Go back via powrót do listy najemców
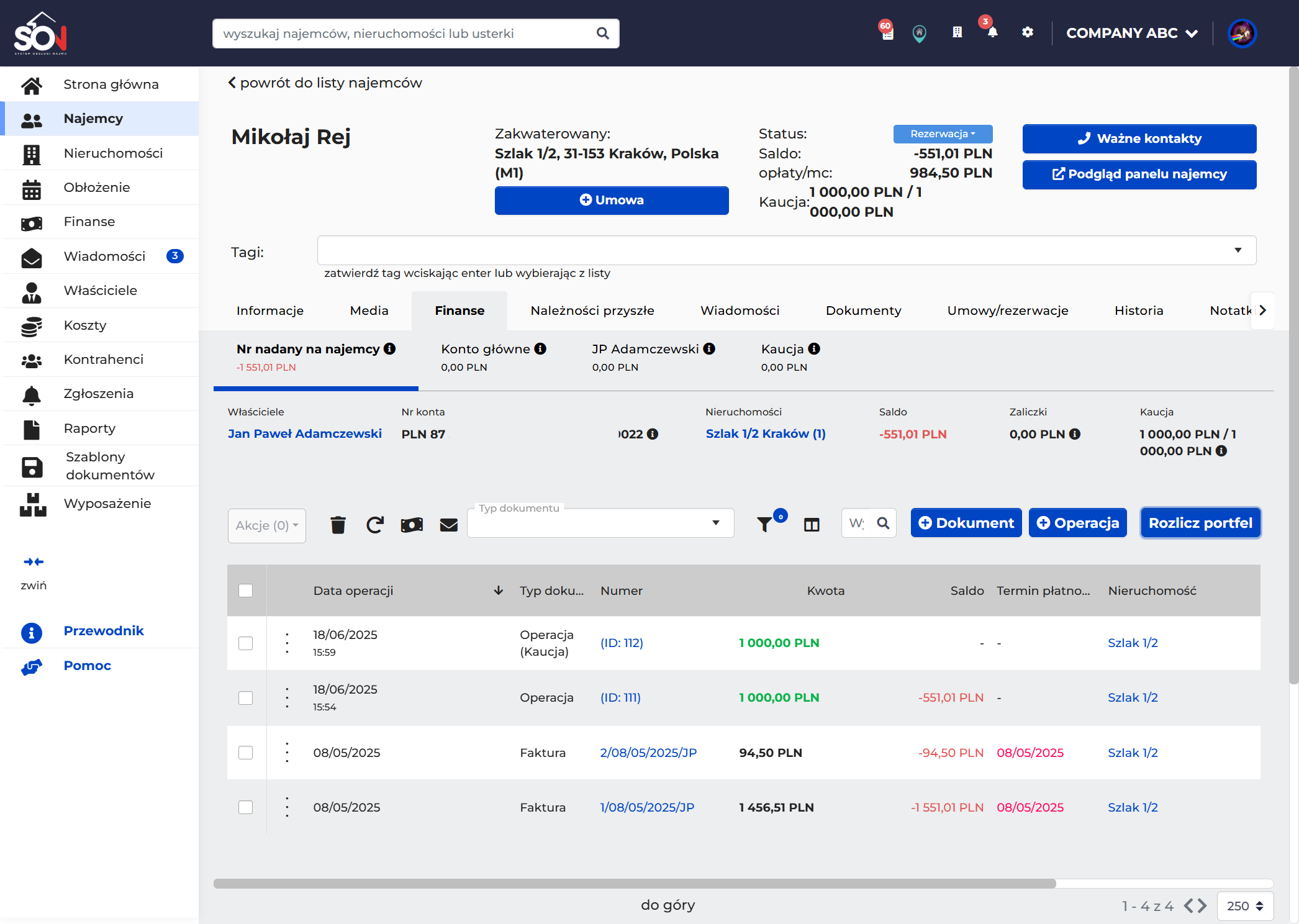 325,83
